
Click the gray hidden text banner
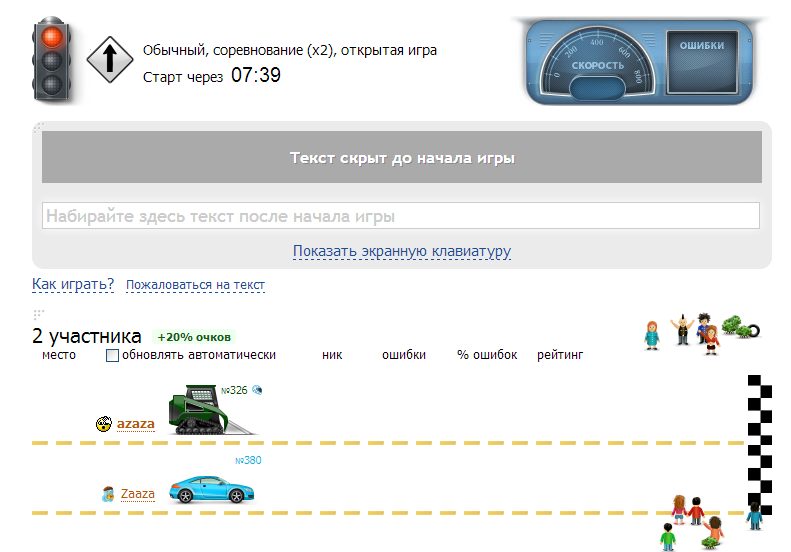(402, 157)
